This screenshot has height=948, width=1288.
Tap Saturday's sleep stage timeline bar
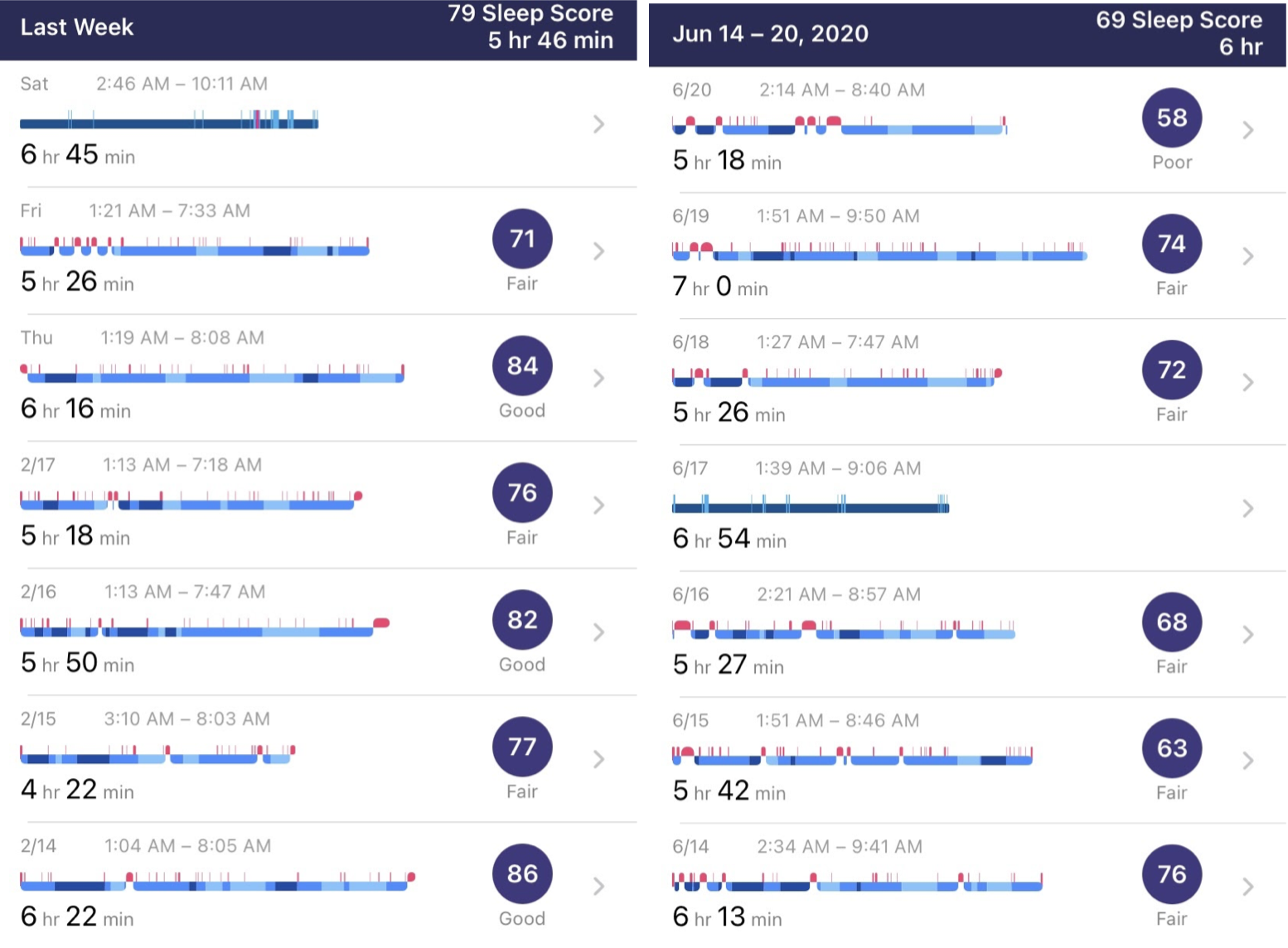(169, 120)
